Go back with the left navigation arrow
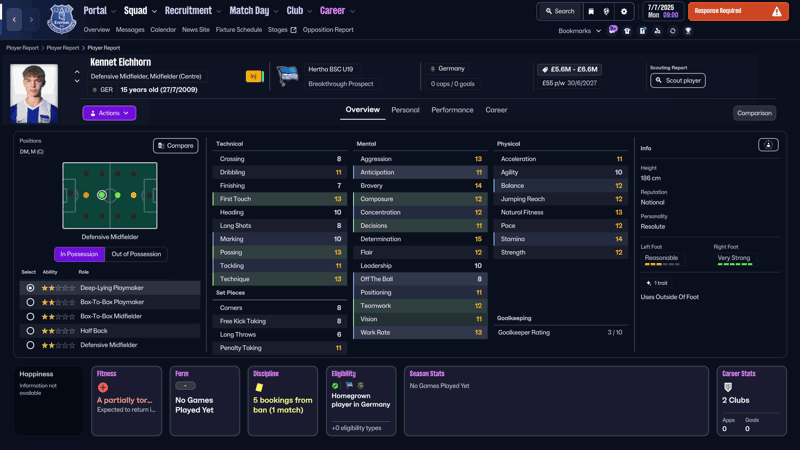Image resolution: width=800 pixels, height=450 pixels. coord(14,19)
